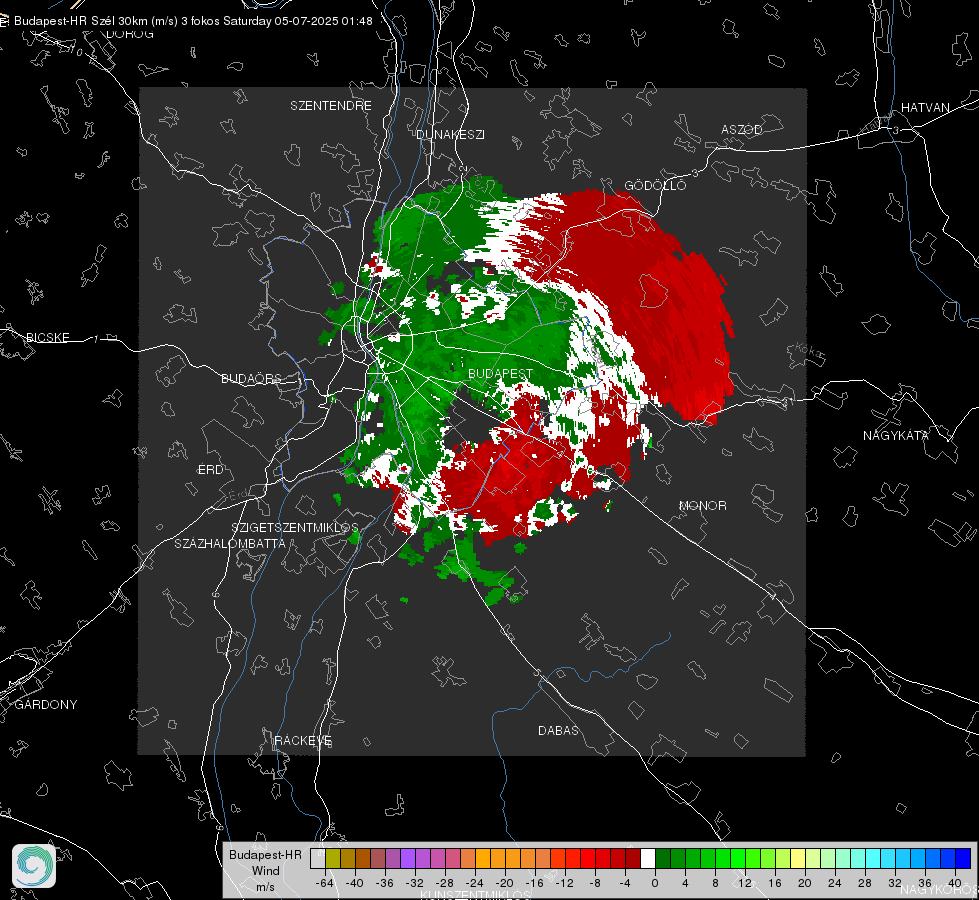Click the ASZOD town label
This screenshot has height=900, width=979.
point(742,129)
